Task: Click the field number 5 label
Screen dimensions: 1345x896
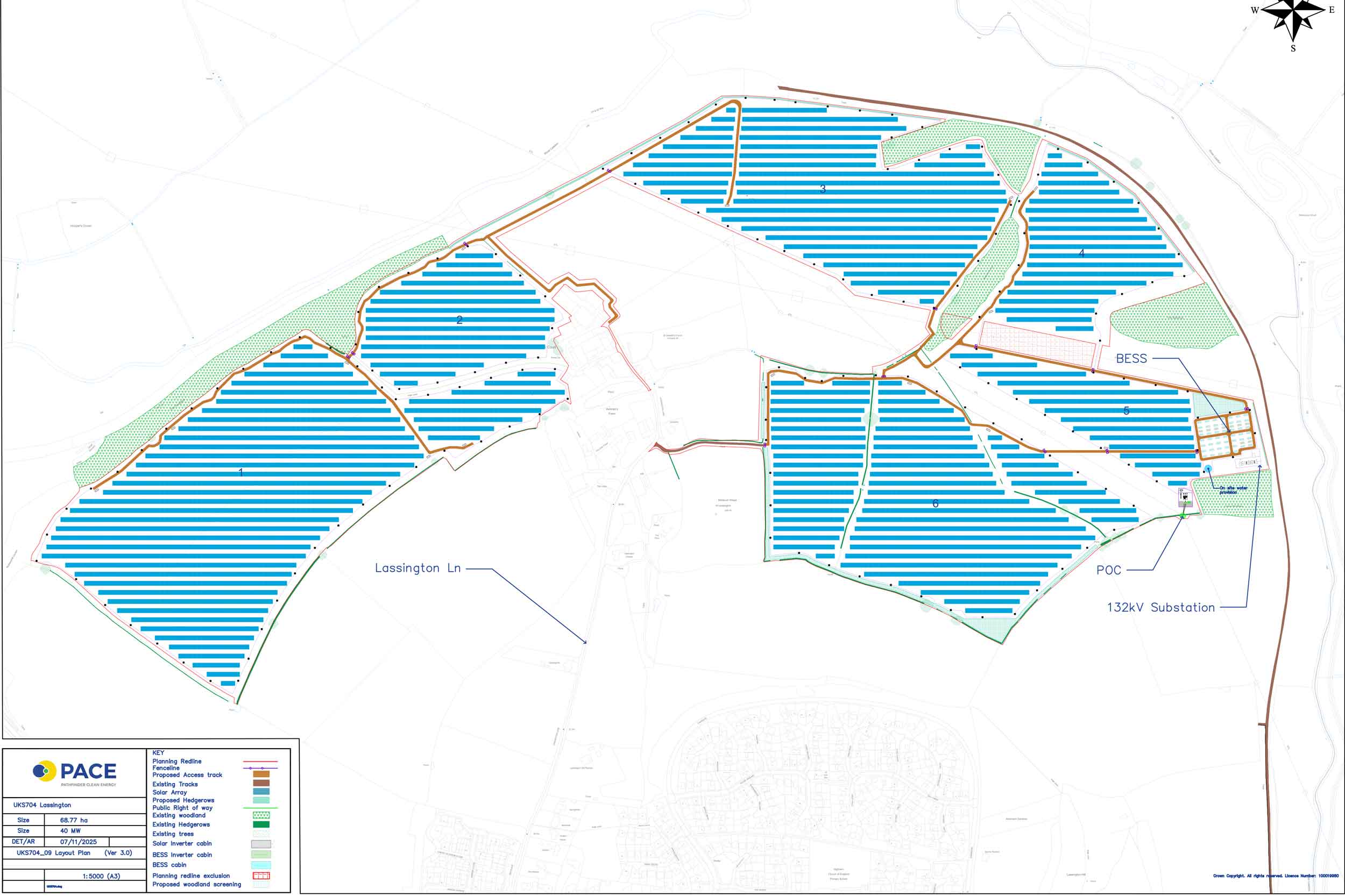Action: [1126, 410]
